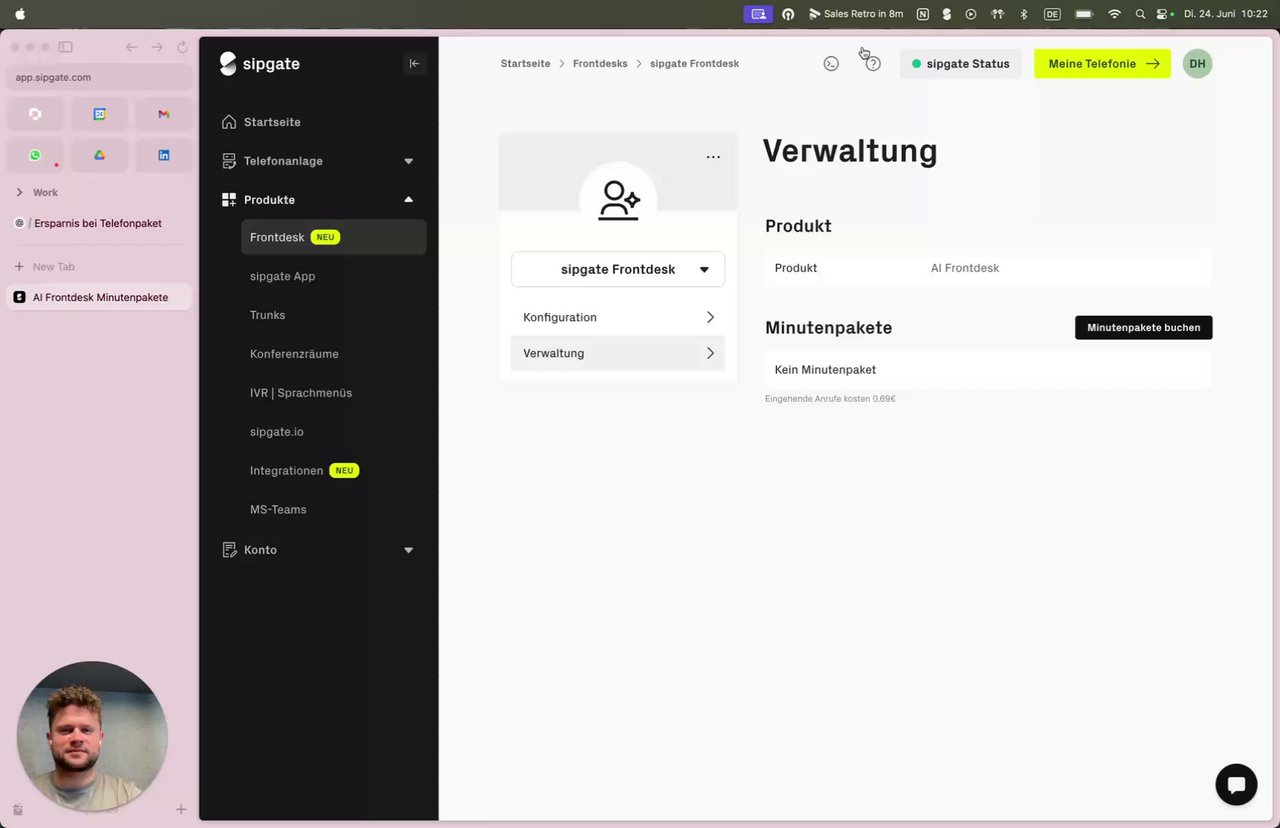Open the console icon next to help

831,64
